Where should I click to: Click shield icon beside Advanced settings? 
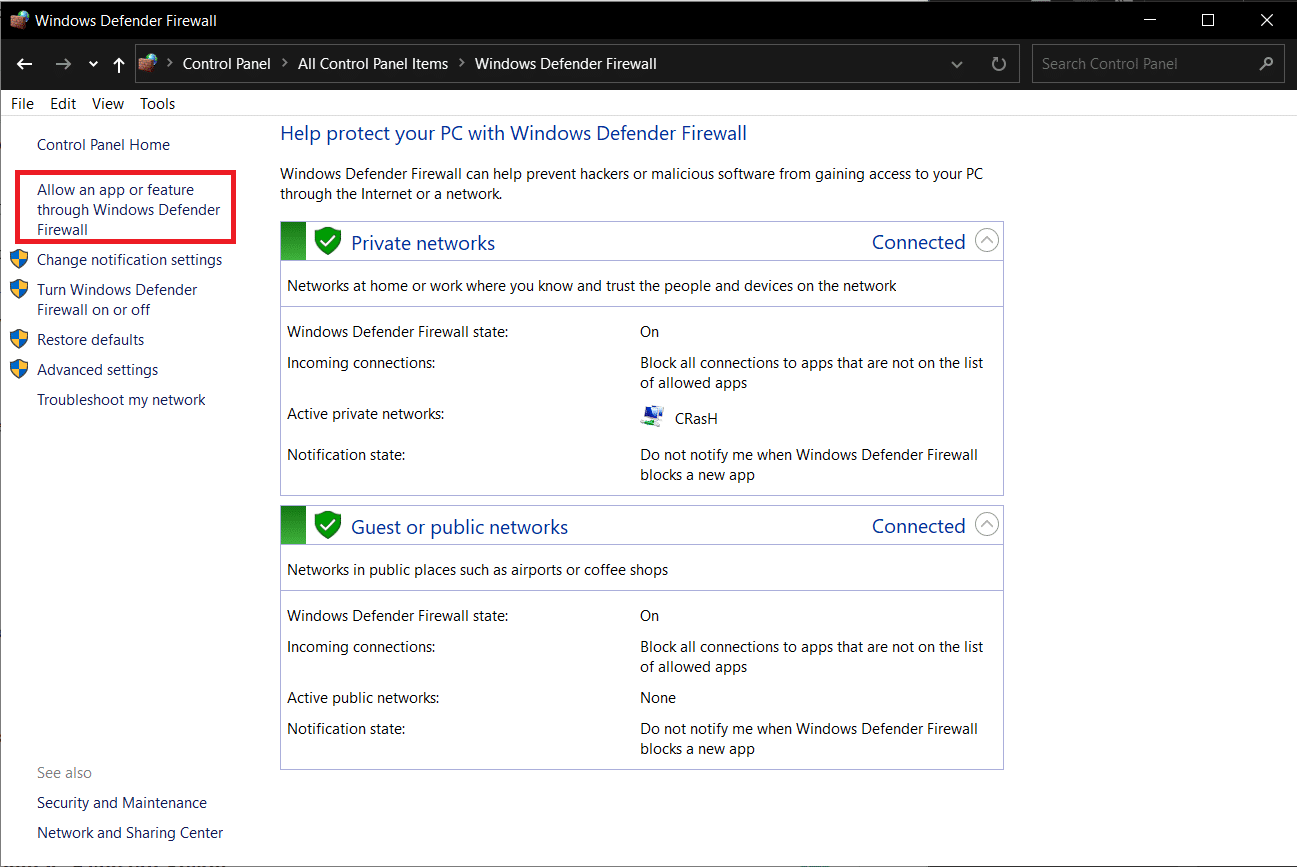pyautogui.click(x=19, y=370)
